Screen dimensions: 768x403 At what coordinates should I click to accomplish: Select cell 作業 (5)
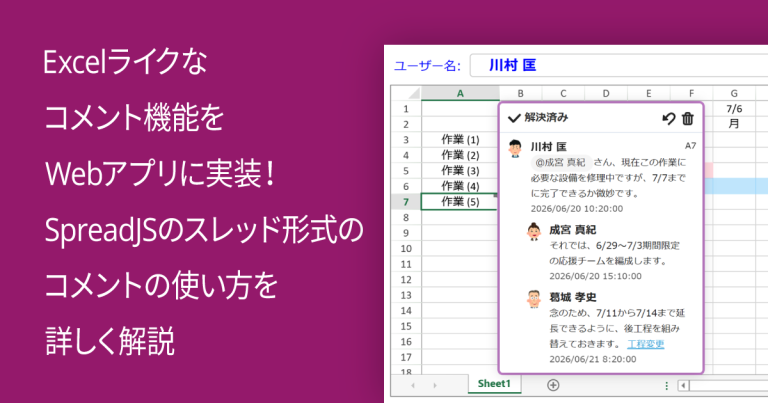460,202
